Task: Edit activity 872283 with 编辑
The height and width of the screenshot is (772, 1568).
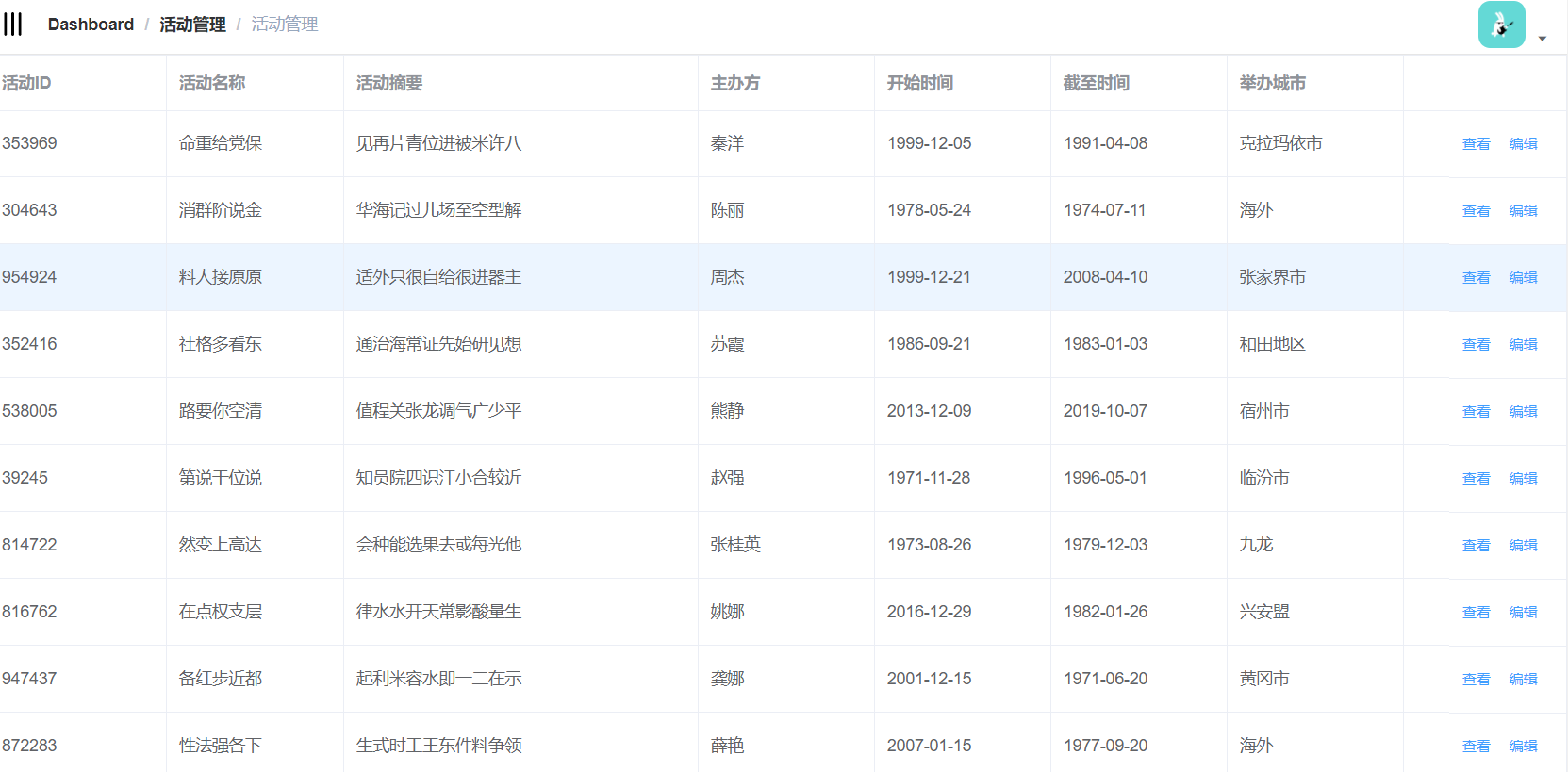Action: [1524, 747]
